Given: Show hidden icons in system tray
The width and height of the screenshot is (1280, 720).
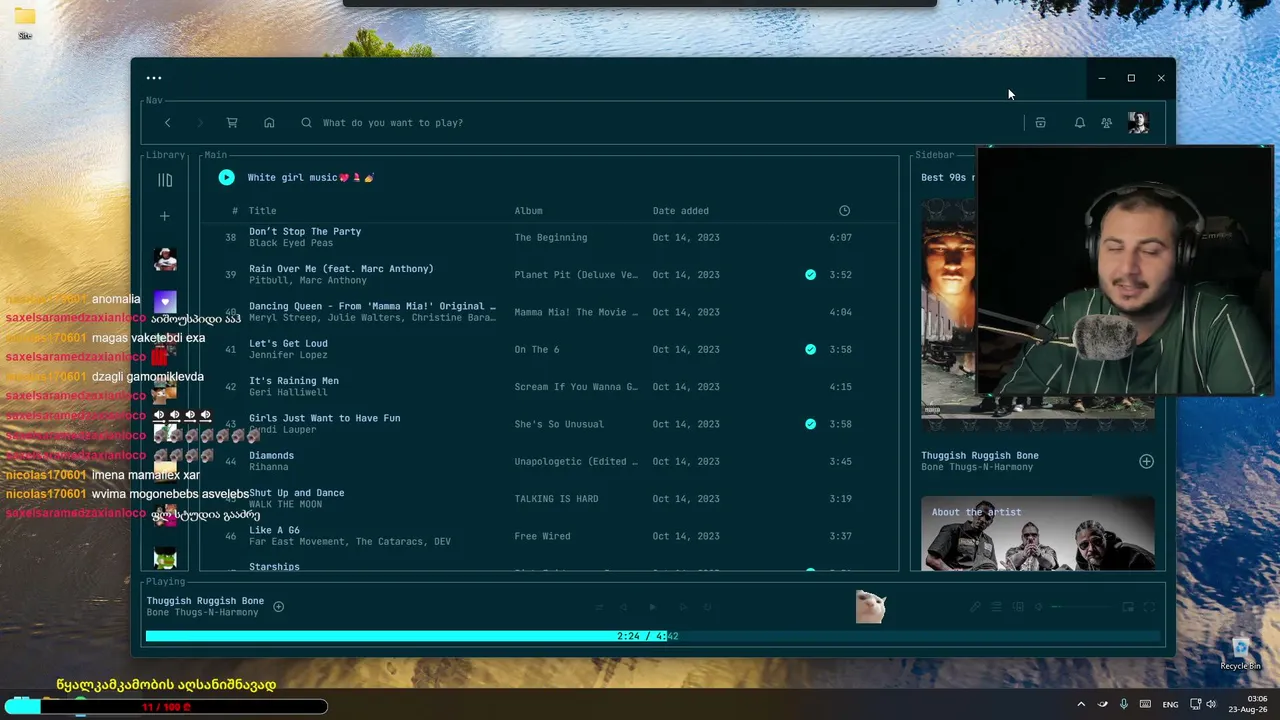Looking at the screenshot, I should [1081, 704].
